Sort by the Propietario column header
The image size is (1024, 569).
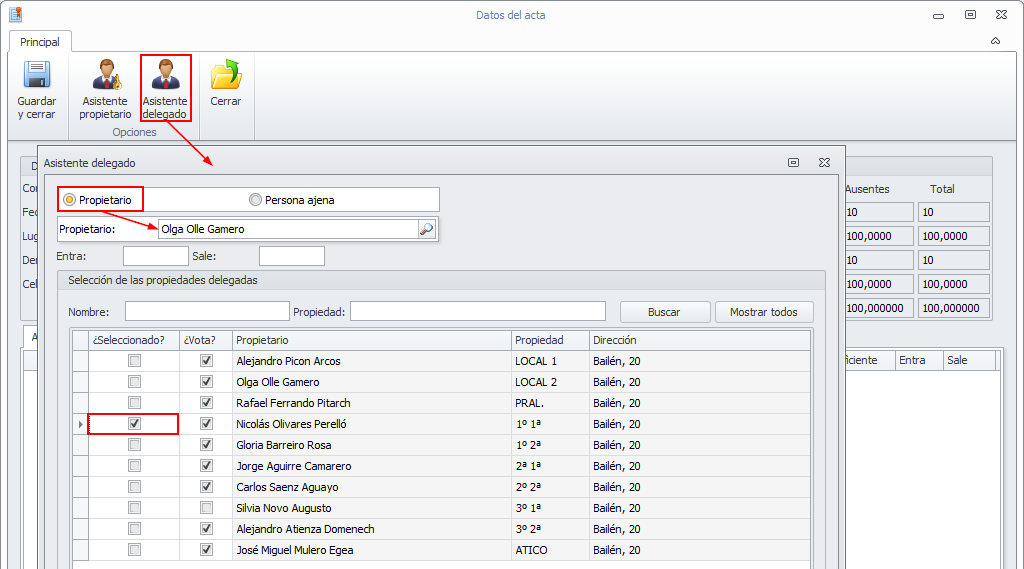click(370, 340)
